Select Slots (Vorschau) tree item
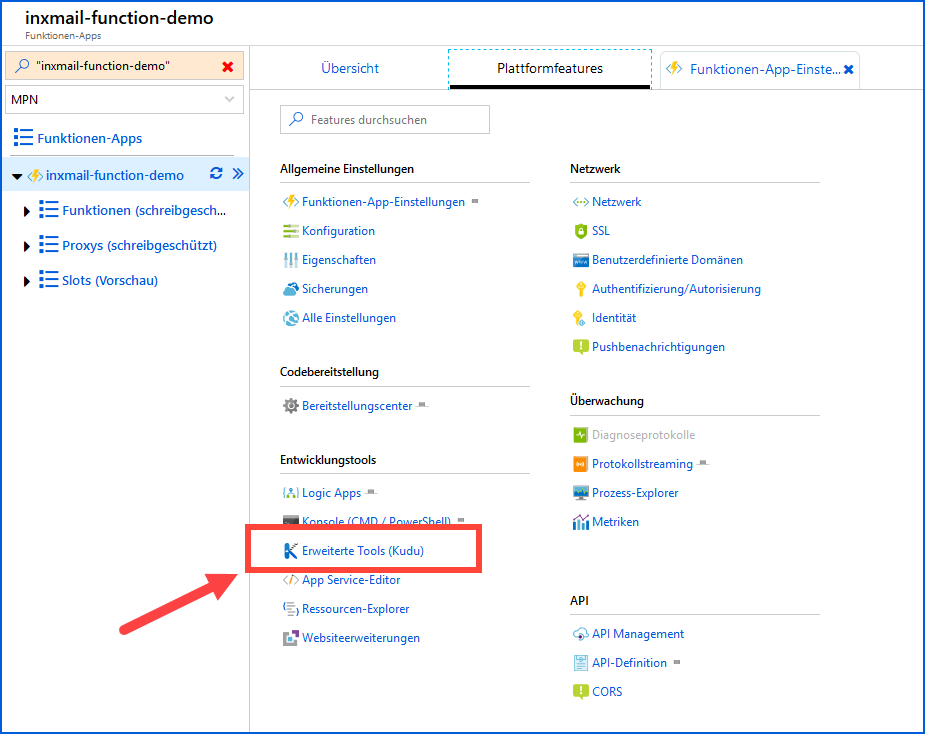This screenshot has height=734, width=925. click(110, 281)
